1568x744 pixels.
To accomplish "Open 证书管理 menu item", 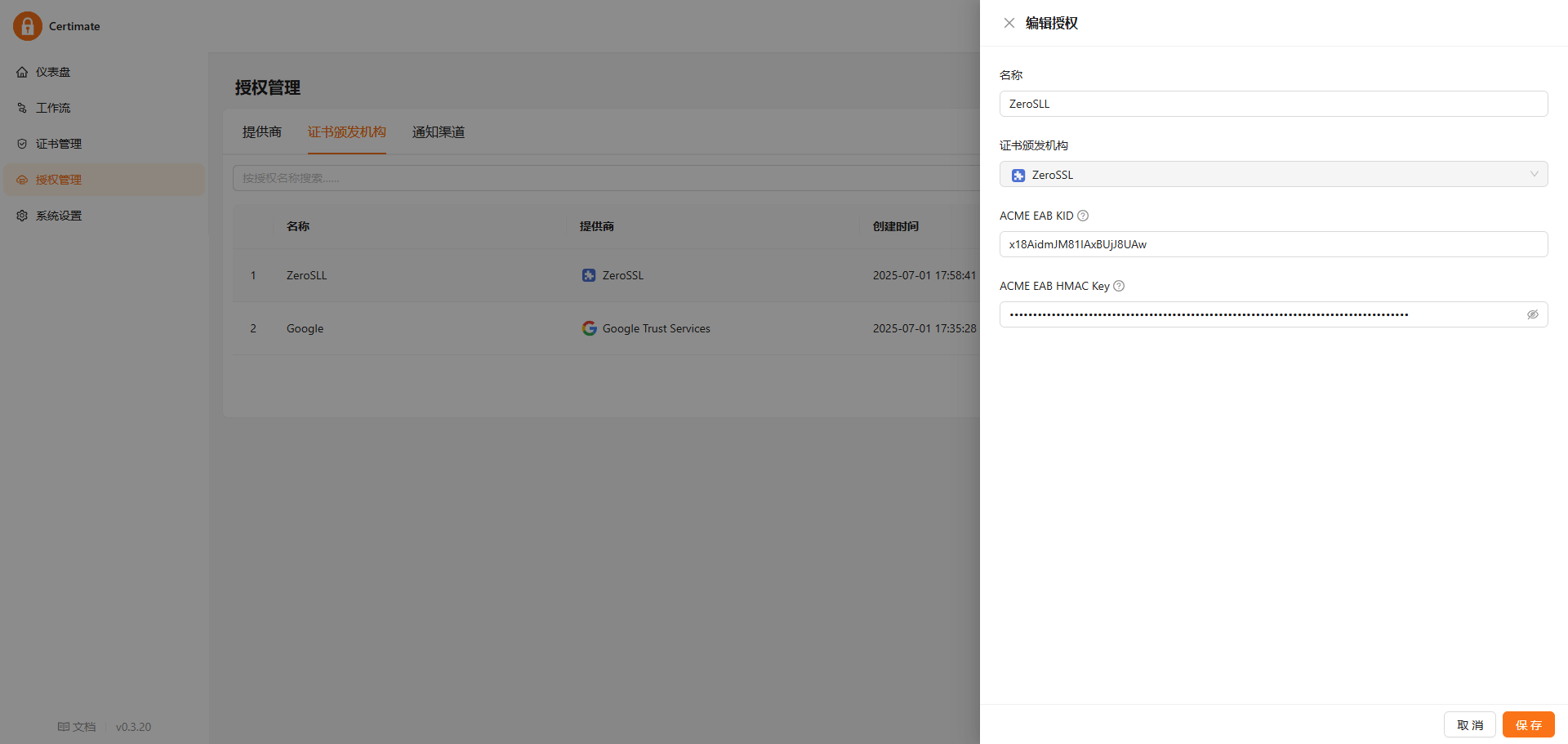I will (x=105, y=144).
